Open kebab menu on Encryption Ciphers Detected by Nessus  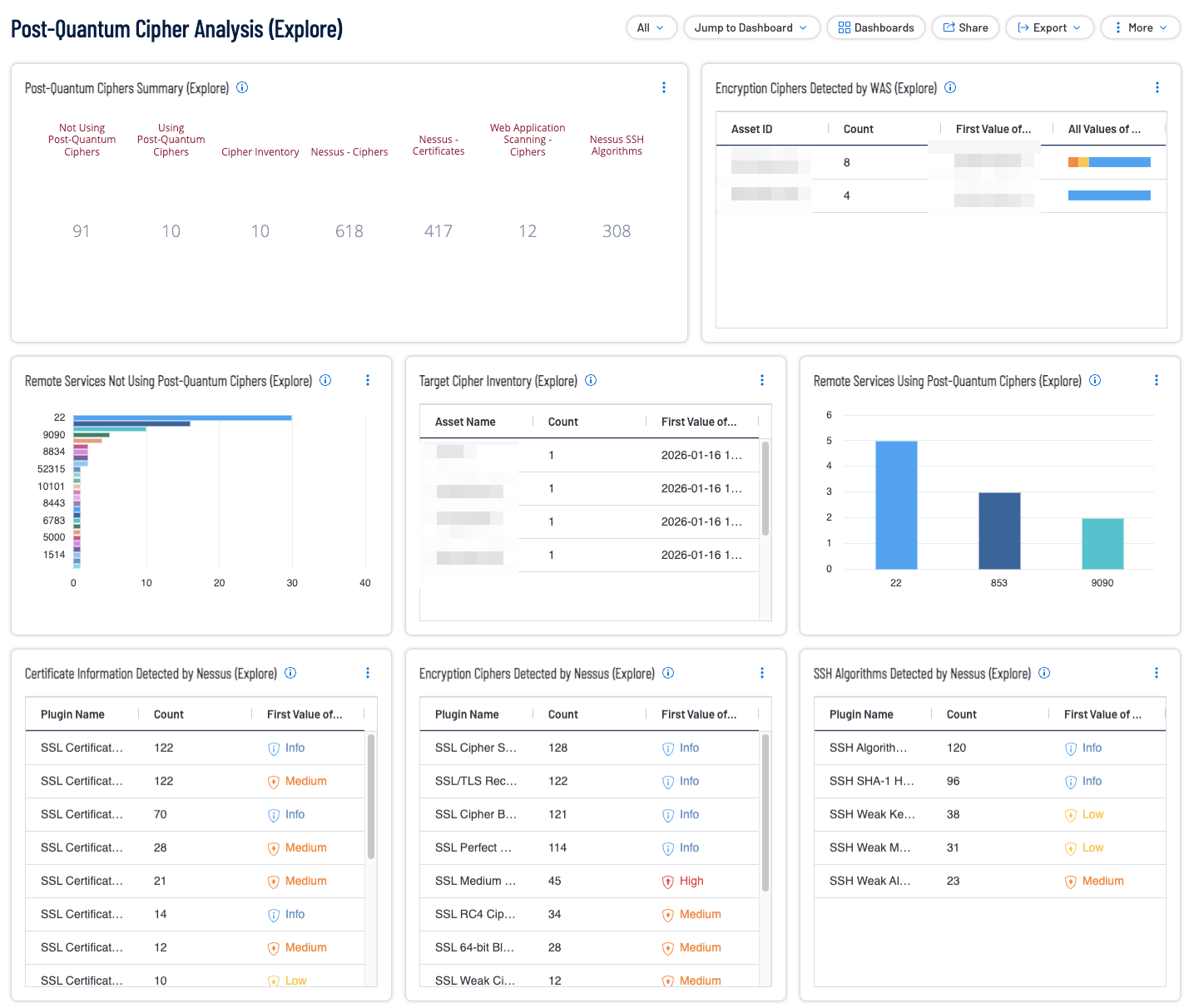[x=761, y=673]
